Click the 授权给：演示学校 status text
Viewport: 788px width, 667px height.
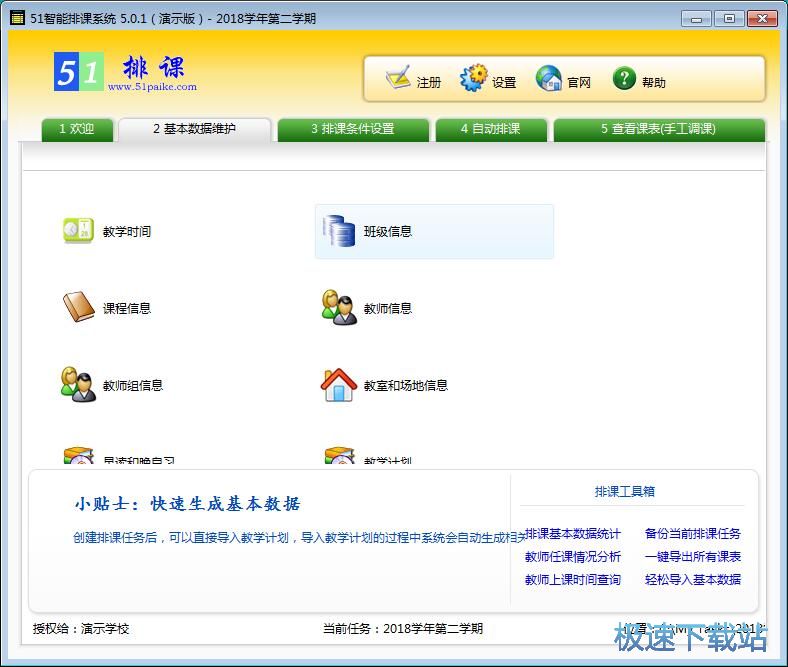81,629
